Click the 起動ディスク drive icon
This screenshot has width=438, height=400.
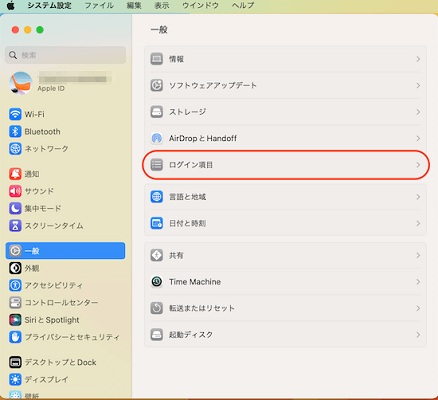point(157,334)
